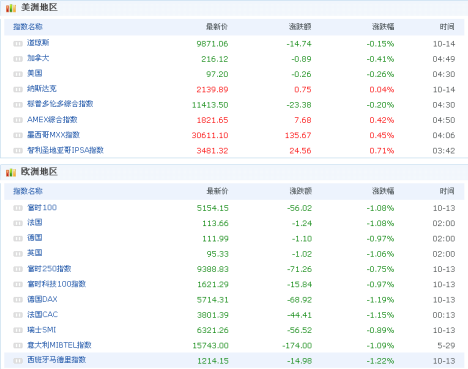Click the small icon beside 纳斯达克
The height and width of the screenshot is (369, 468).
(x=18, y=89)
